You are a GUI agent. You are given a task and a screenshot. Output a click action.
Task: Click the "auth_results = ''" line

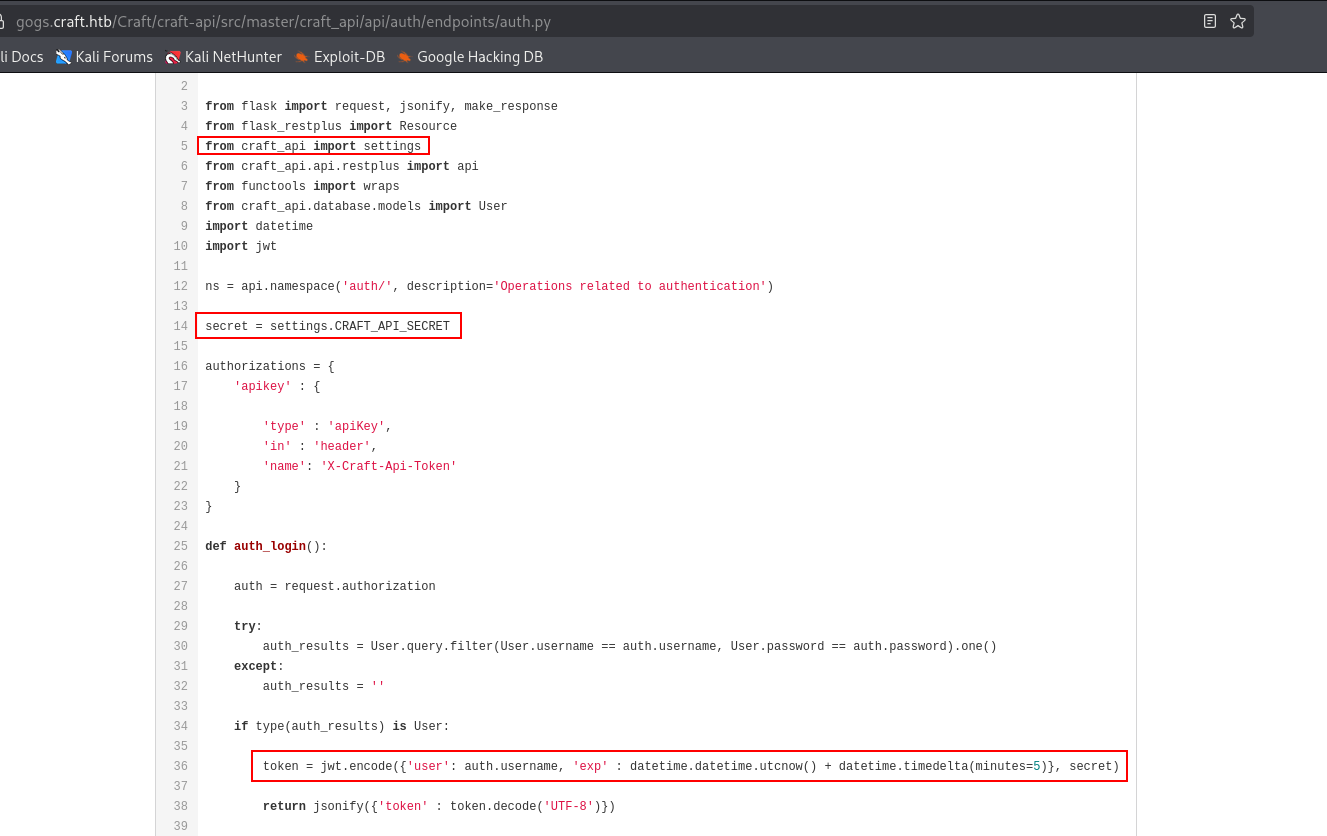click(x=324, y=686)
